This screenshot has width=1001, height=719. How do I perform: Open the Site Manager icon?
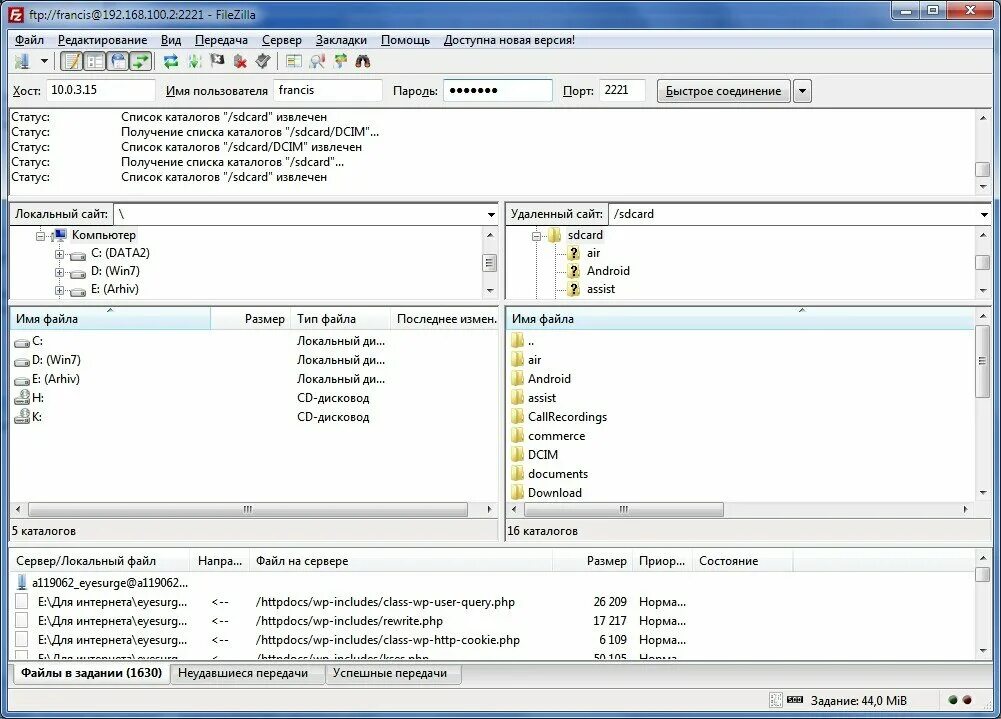click(x=22, y=61)
